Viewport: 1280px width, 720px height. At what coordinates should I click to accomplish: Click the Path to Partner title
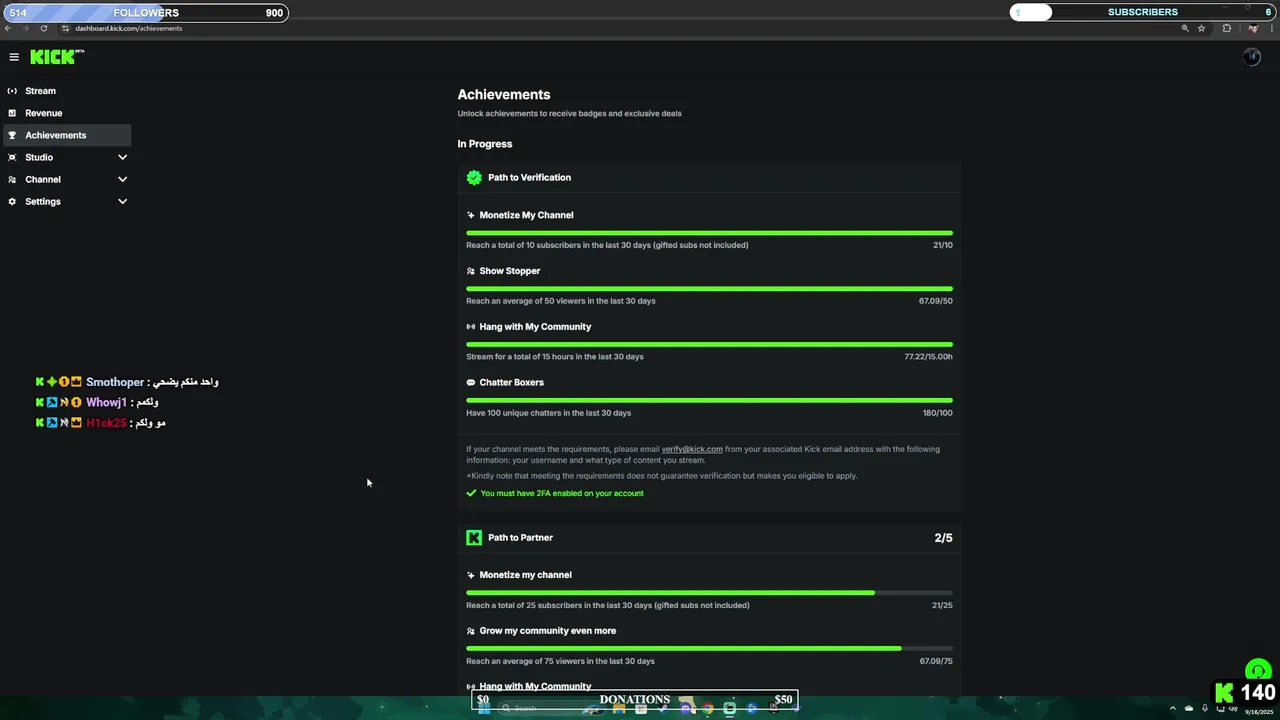(x=520, y=537)
